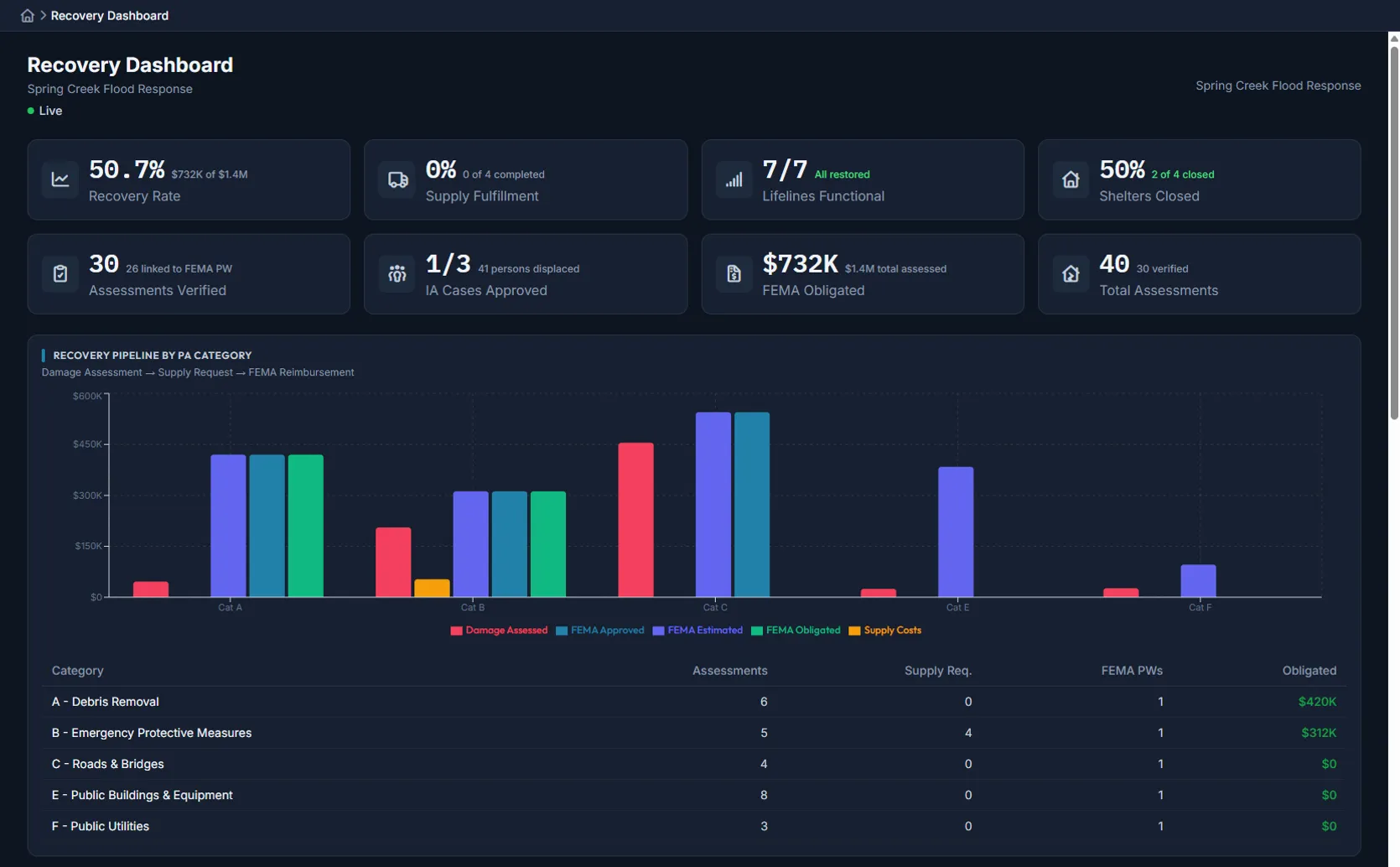This screenshot has height=867, width=1400.
Task: Select the F - Public Utilities row
Action: click(694, 826)
